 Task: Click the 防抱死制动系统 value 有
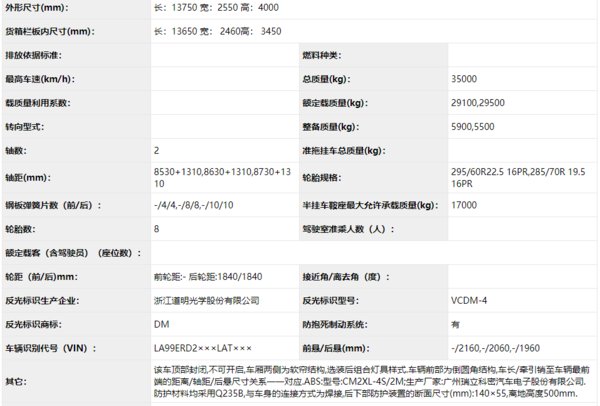[456, 324]
